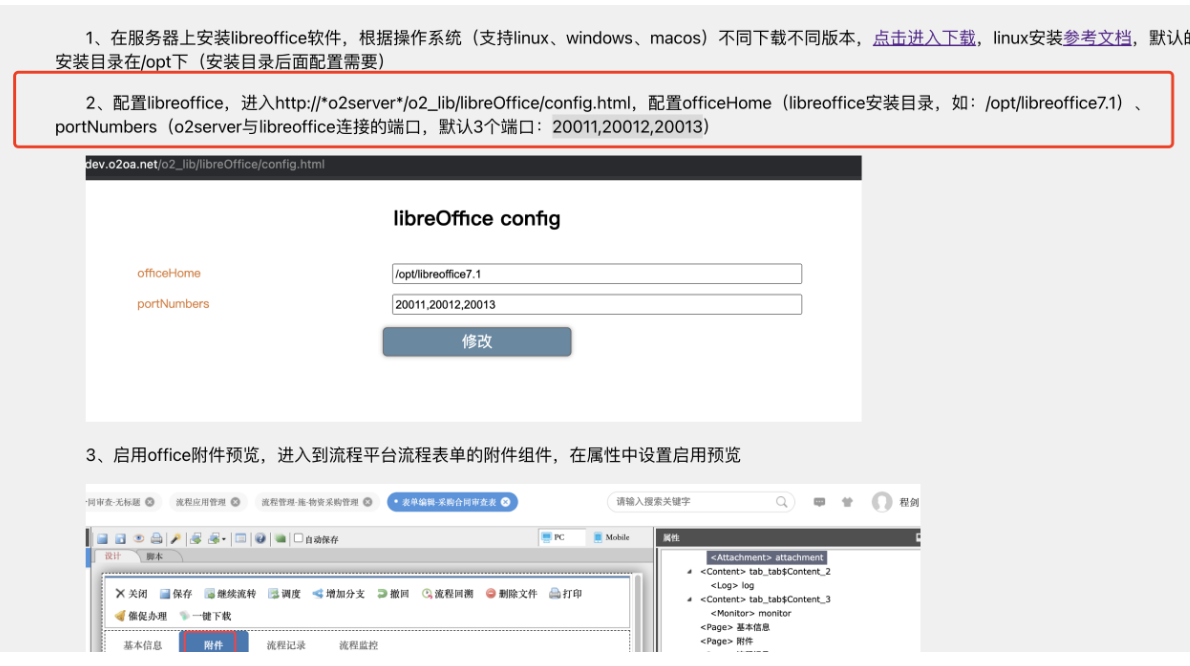Tick the 自动保存 checkbox
This screenshot has width=1190, height=666.
(x=298, y=538)
